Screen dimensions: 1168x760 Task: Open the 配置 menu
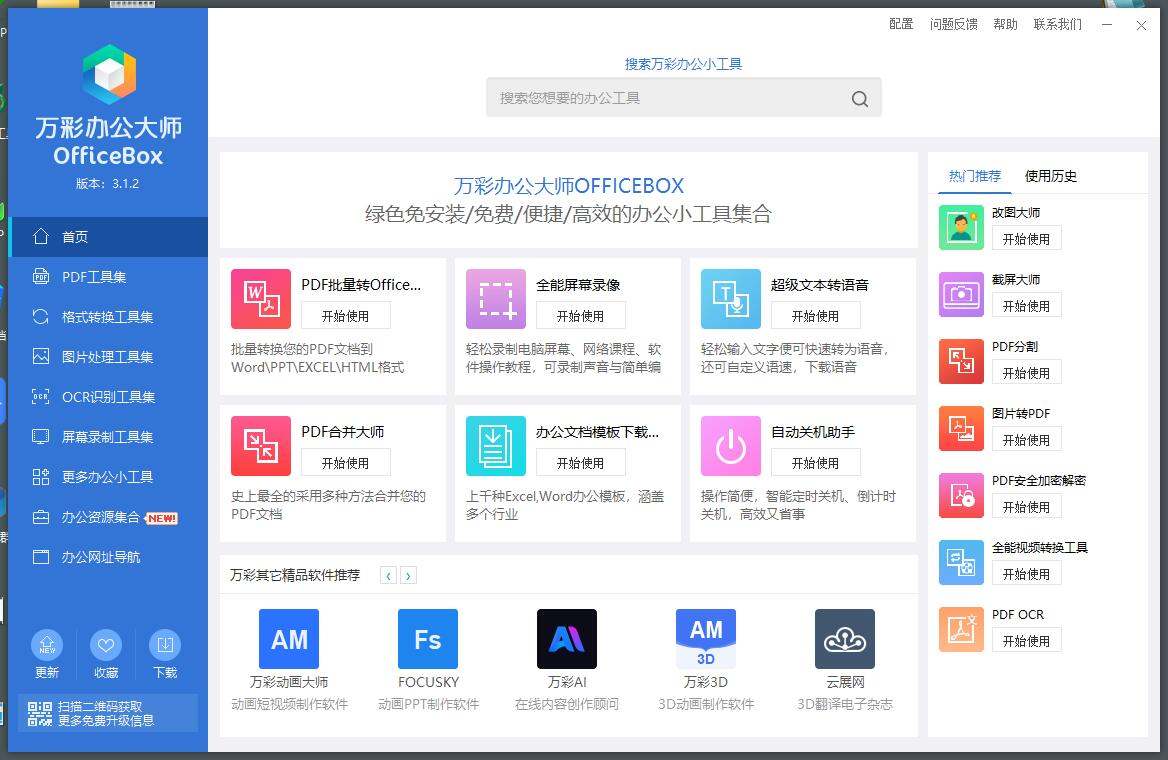901,24
